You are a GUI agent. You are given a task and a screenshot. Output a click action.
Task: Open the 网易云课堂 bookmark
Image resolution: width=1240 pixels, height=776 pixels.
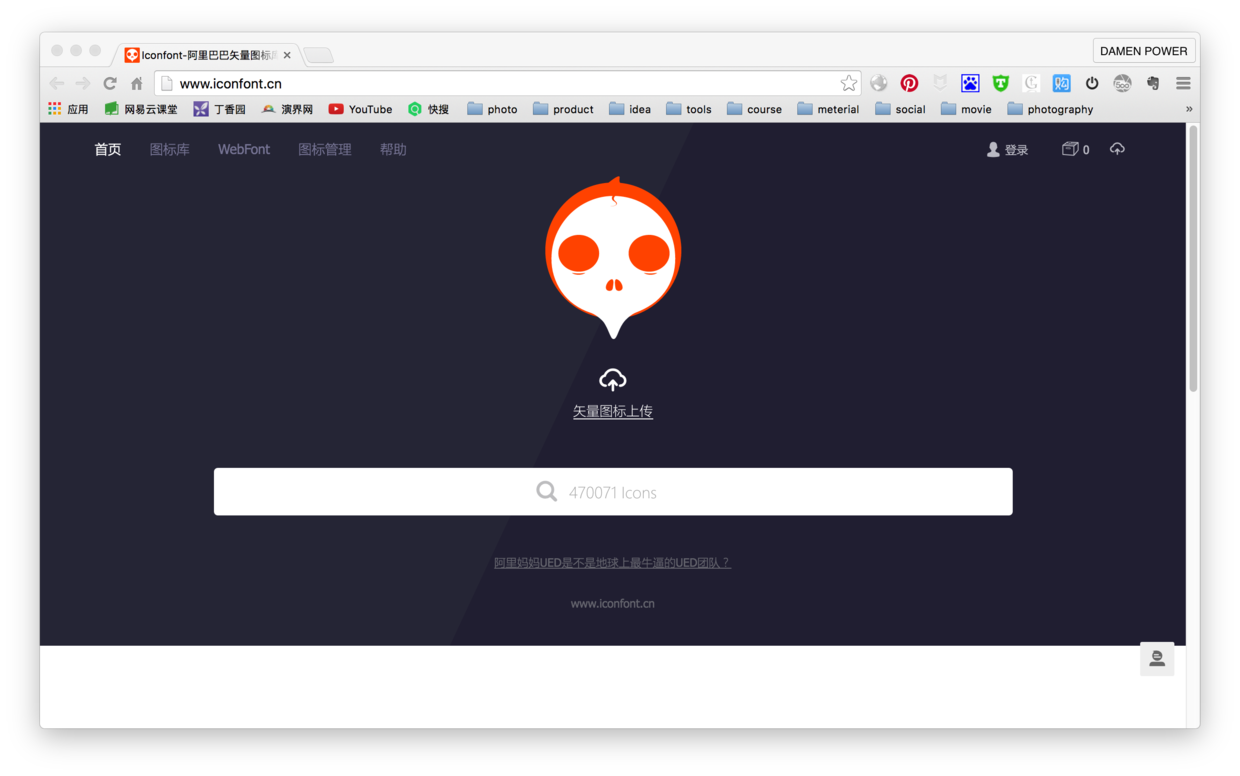click(141, 109)
